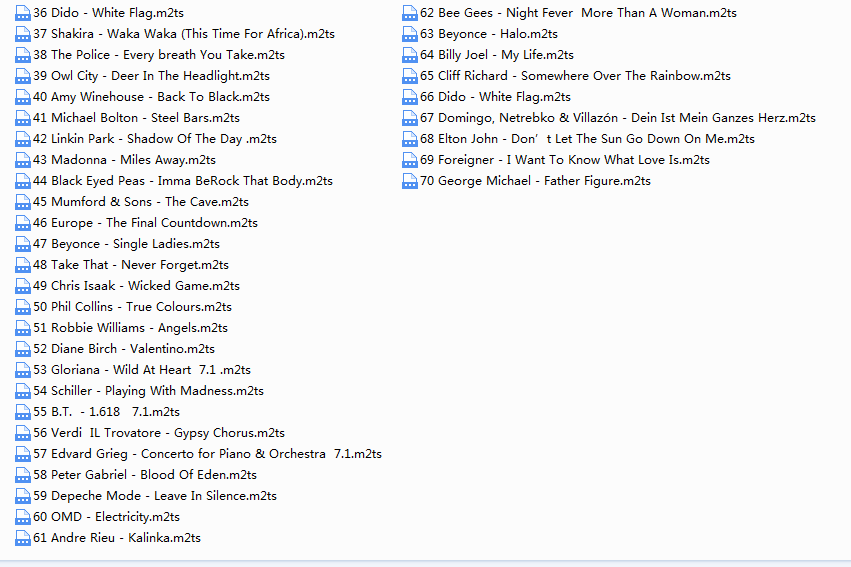Select file name 43 Madonna - Miles Away
This screenshot has height=567, width=851.
[124, 160]
